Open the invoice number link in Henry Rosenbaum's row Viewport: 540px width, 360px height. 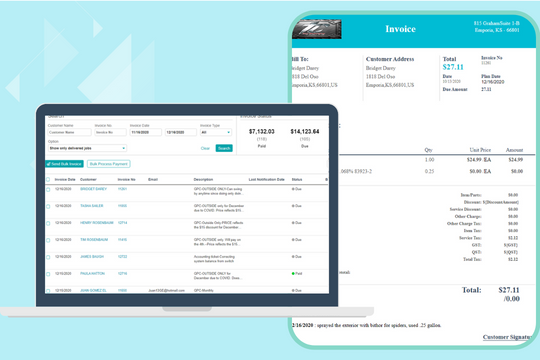pos(122,223)
